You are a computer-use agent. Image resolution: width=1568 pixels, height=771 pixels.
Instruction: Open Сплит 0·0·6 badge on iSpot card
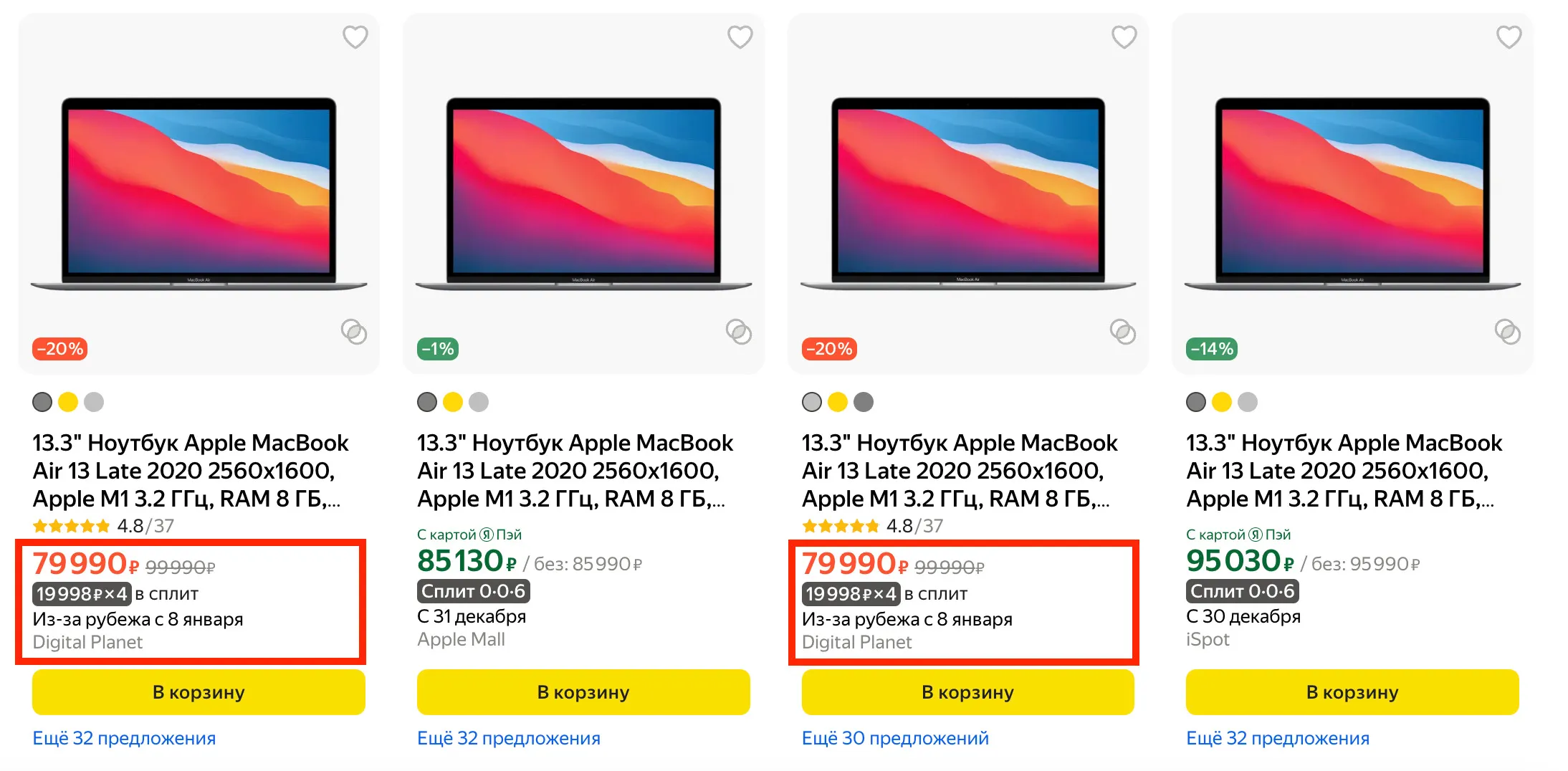[x=1242, y=591]
